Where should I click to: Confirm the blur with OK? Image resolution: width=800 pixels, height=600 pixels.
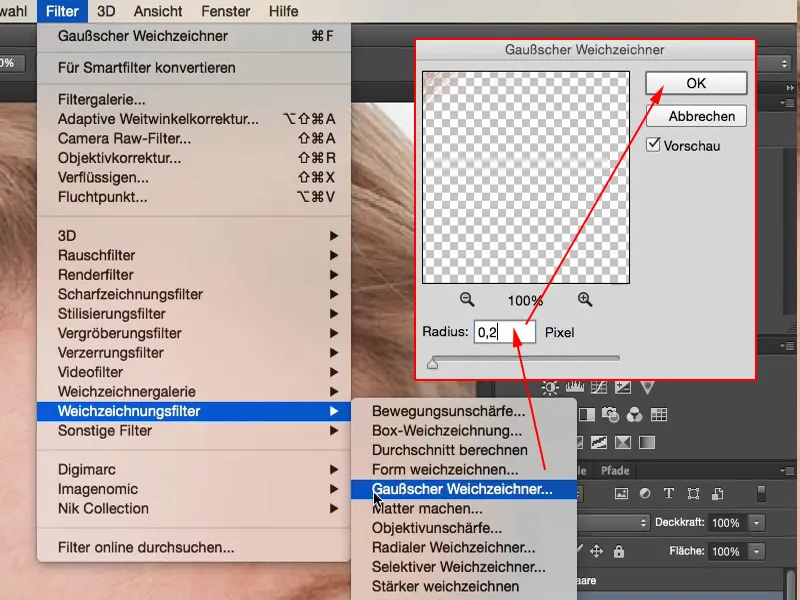pyautogui.click(x=696, y=83)
